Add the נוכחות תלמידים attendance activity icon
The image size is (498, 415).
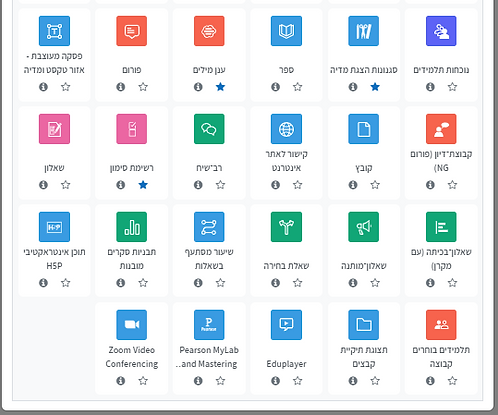tap(441, 31)
